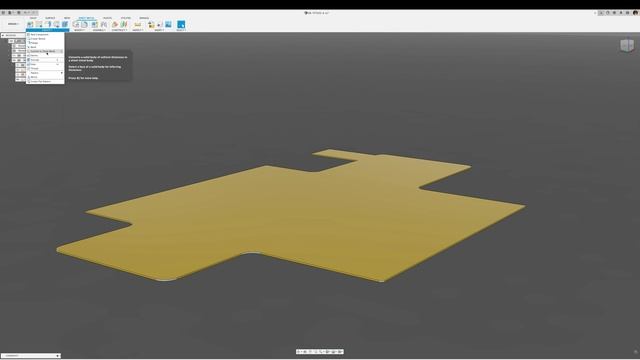Click the Save icon in quick access bar
Viewport: 640px width, 360px height.
pyautogui.click(x=18, y=13)
